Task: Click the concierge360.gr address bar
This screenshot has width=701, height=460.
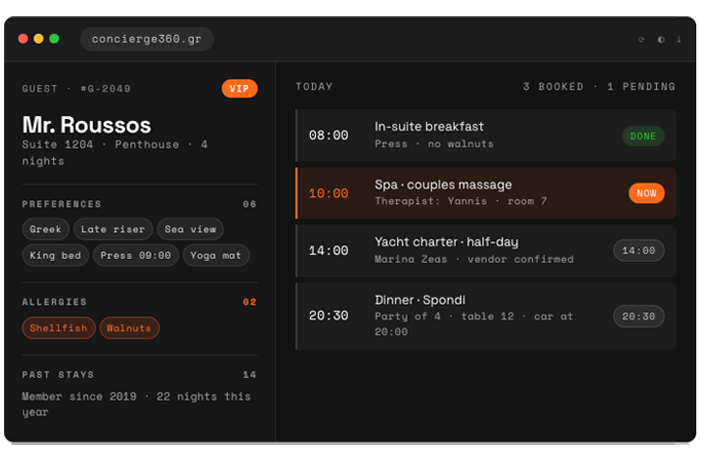Action: pyautogui.click(x=147, y=39)
